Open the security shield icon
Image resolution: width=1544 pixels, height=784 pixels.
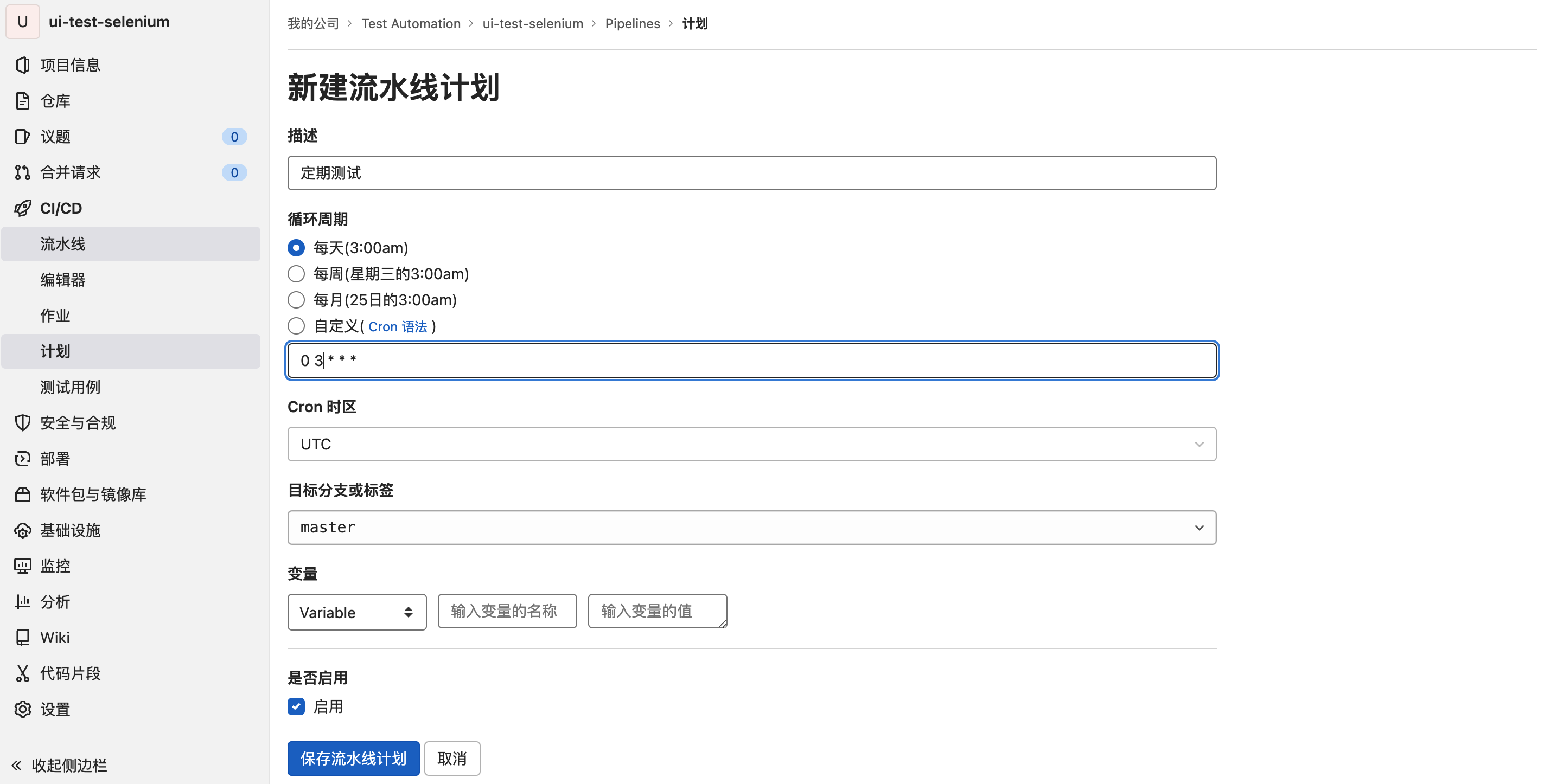click(x=23, y=423)
